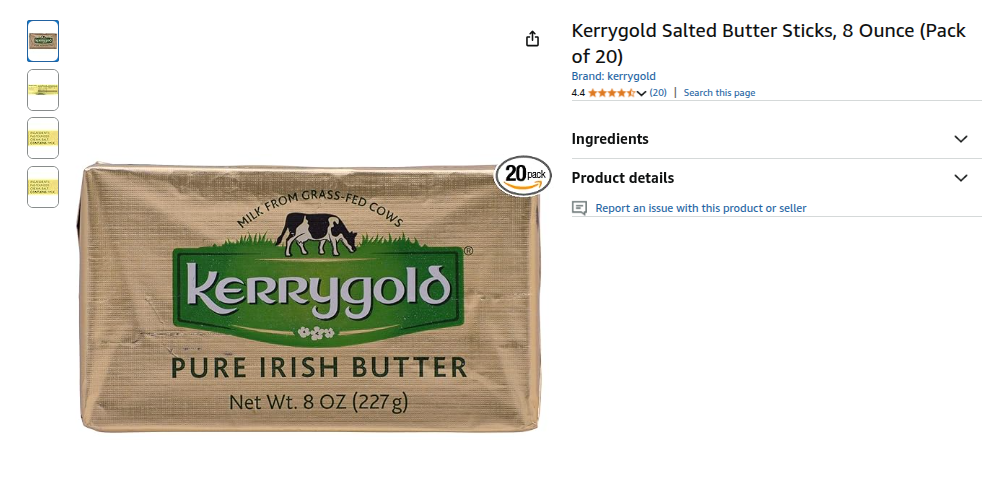Viewport: 999px width, 482px height.
Task: Select the fourth product thumbnail
Action: 43,187
